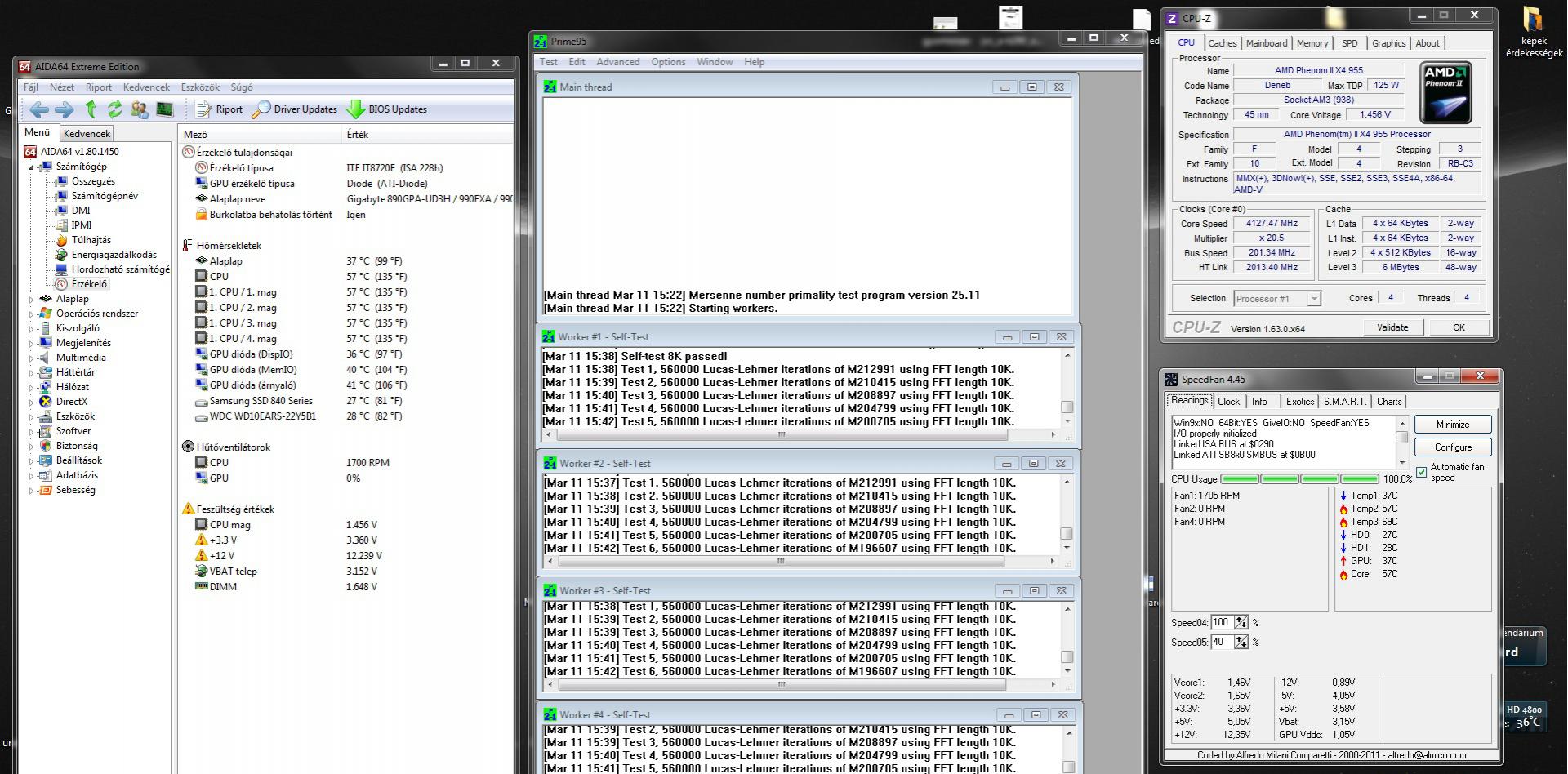Switch to CPU-Z Memory tab
Viewport: 1568px width, 774px height.
[1312, 43]
